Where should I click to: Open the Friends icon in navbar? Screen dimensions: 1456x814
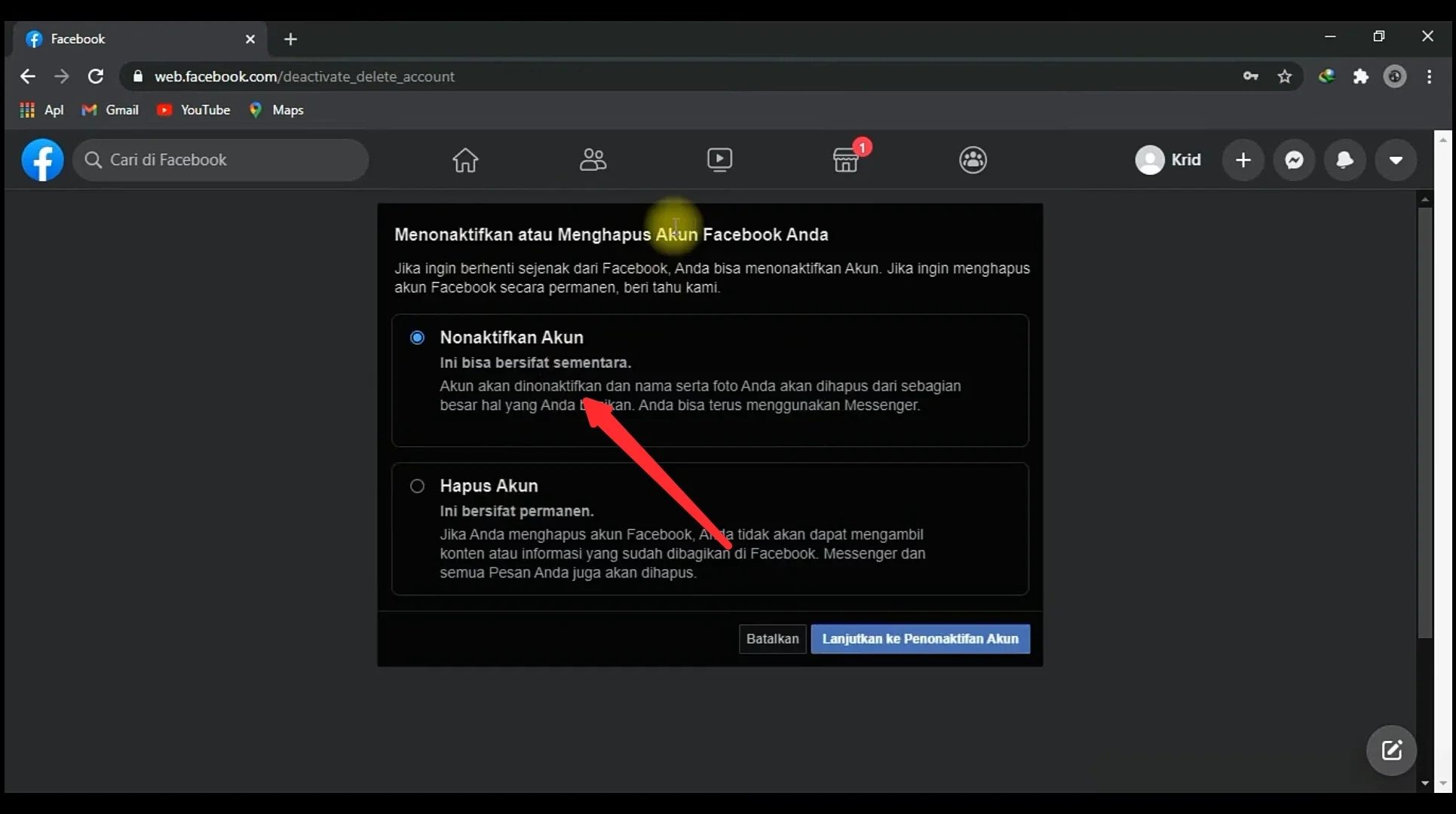click(593, 160)
